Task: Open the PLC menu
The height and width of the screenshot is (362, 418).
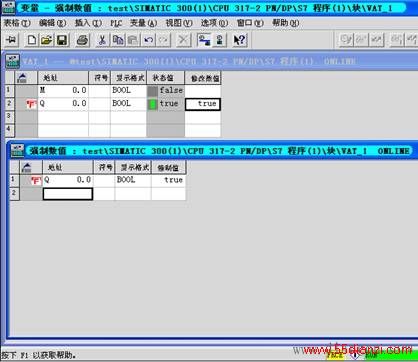Action: (116, 23)
